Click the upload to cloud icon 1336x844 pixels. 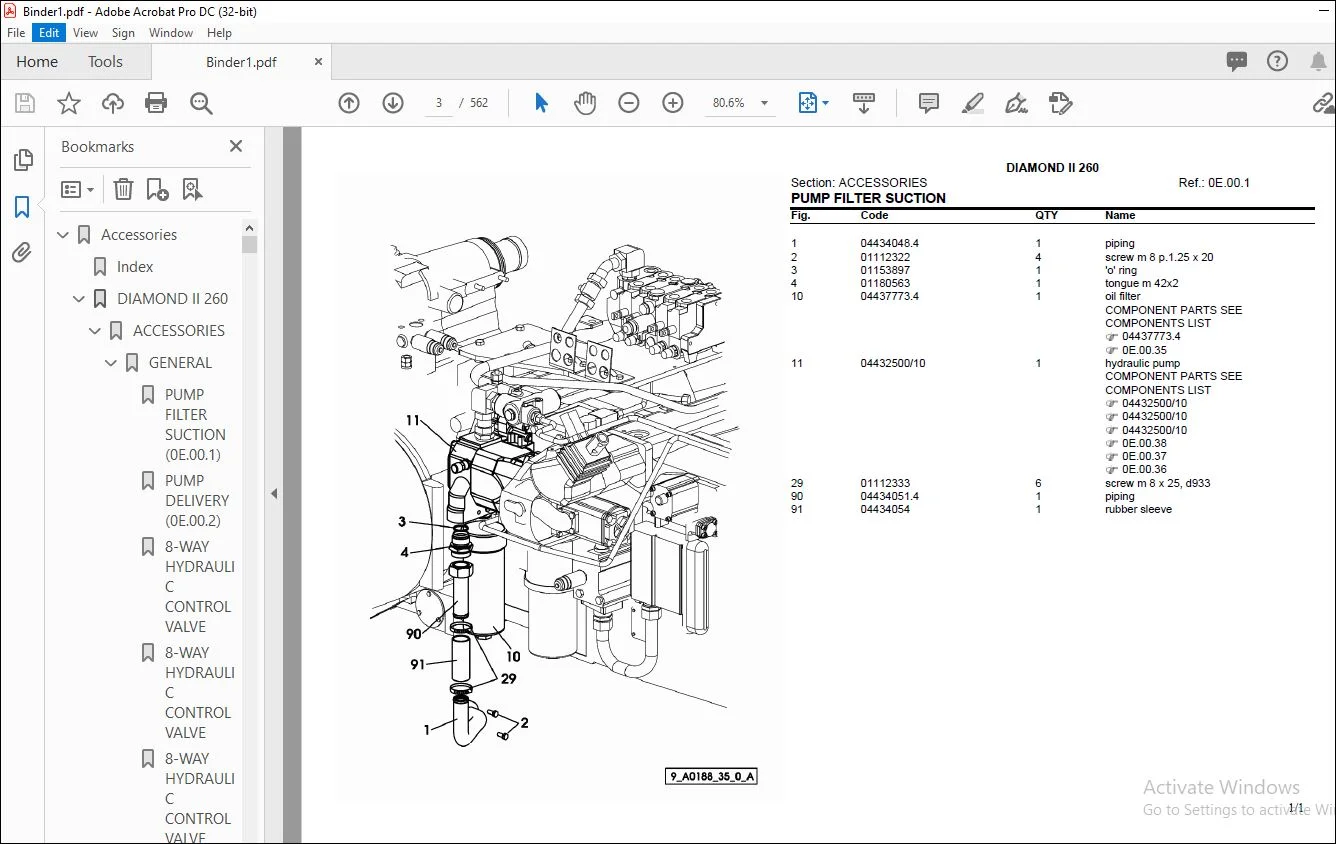point(113,103)
